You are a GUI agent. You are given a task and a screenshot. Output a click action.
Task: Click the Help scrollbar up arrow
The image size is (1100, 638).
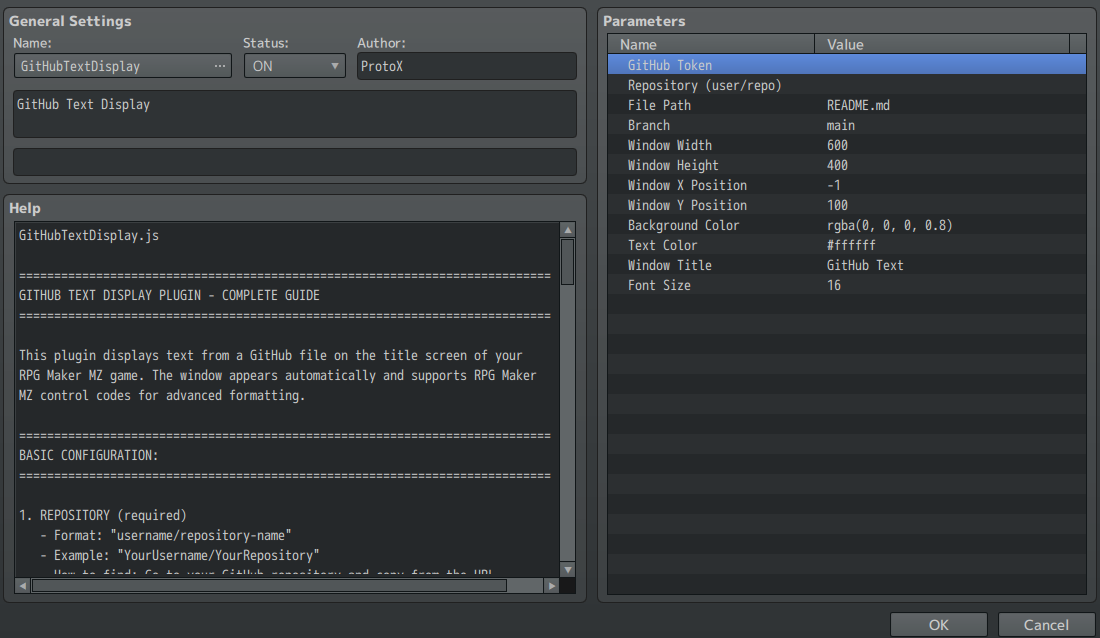tap(568, 230)
